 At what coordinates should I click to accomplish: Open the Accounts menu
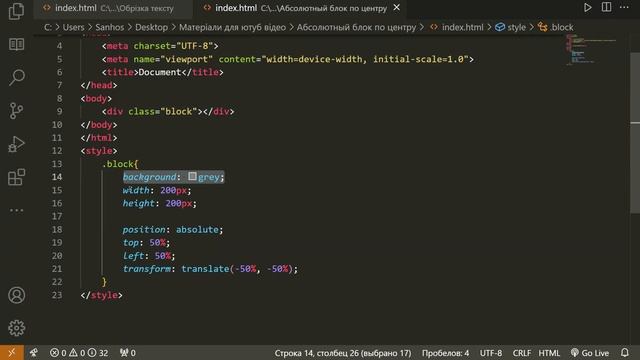pos(16,295)
